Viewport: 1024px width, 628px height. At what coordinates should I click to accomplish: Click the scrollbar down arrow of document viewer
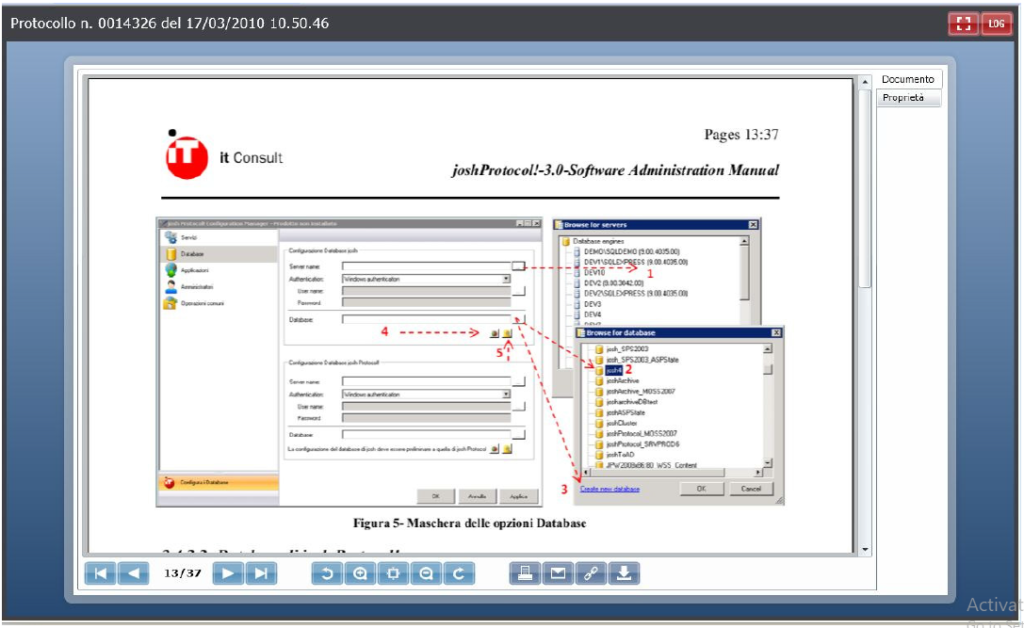(x=865, y=550)
